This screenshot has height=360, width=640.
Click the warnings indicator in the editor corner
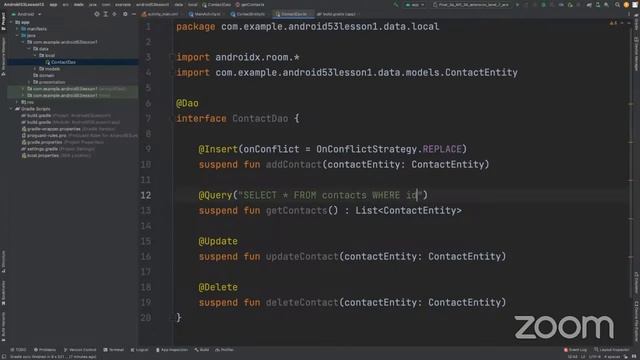click(x=613, y=23)
